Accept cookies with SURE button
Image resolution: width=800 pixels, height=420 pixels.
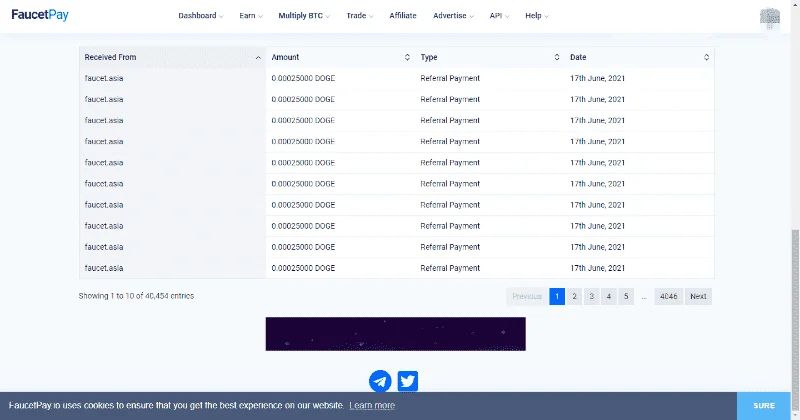click(764, 406)
